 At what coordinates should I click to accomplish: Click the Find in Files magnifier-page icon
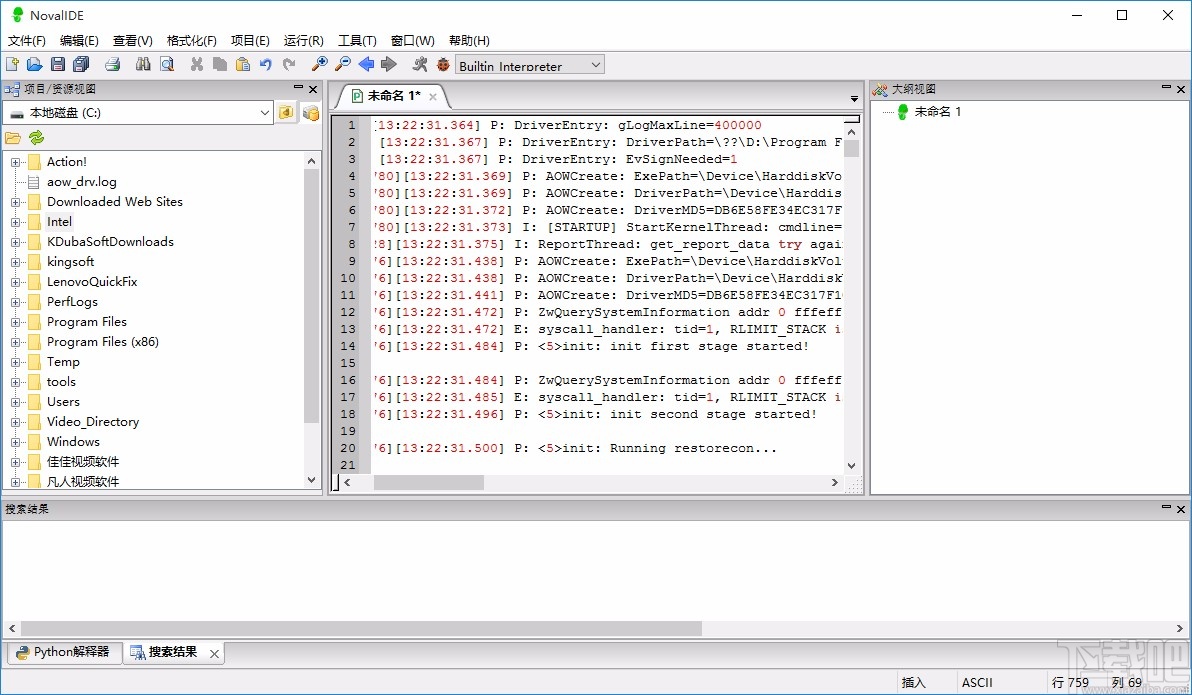pos(166,65)
